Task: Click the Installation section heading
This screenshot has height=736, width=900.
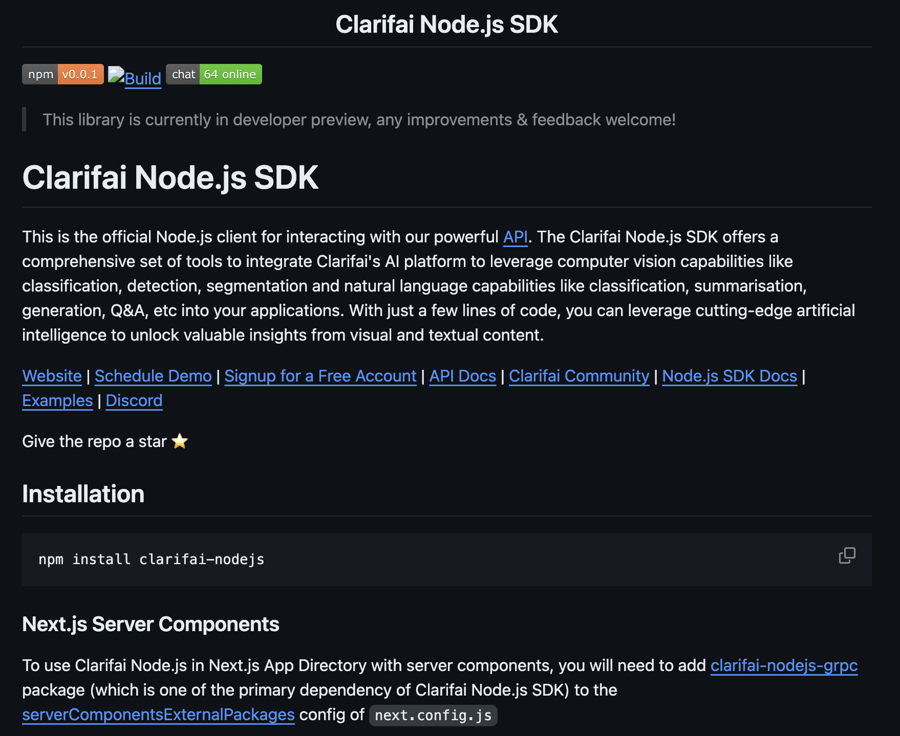Action: point(83,494)
